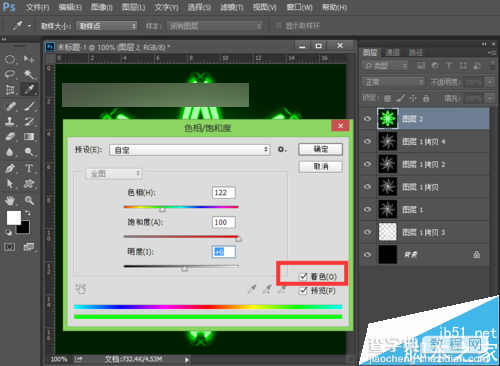The image size is (500, 366).
Task: Open the 图像(I) menu
Action: pyautogui.click(x=102, y=7)
